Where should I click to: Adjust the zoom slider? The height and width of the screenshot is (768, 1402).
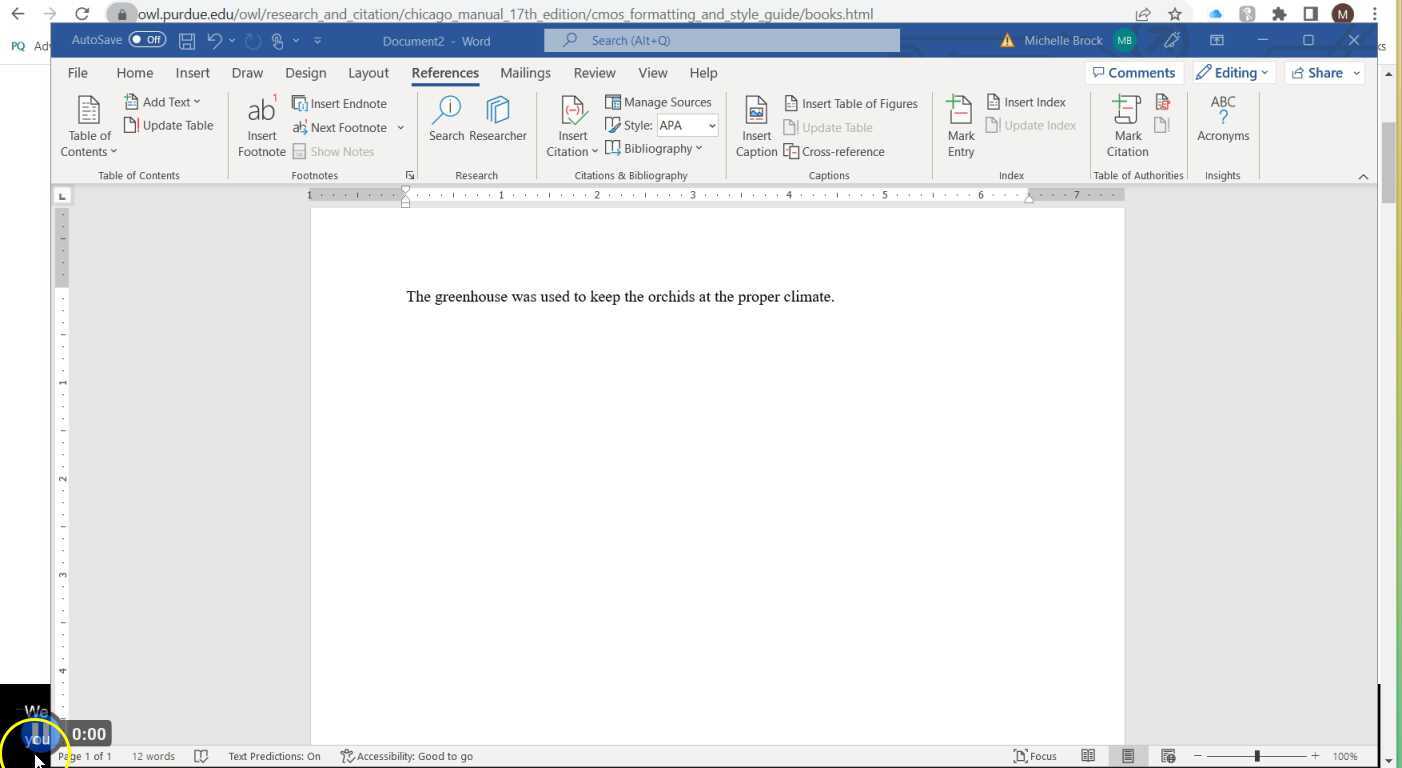(1257, 755)
